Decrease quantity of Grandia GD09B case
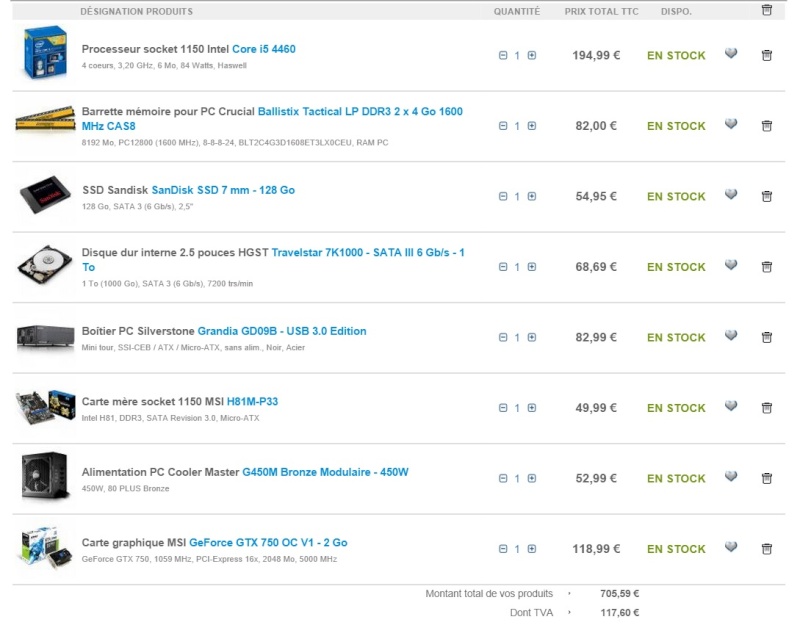This screenshot has width=800, height=625. tap(503, 337)
